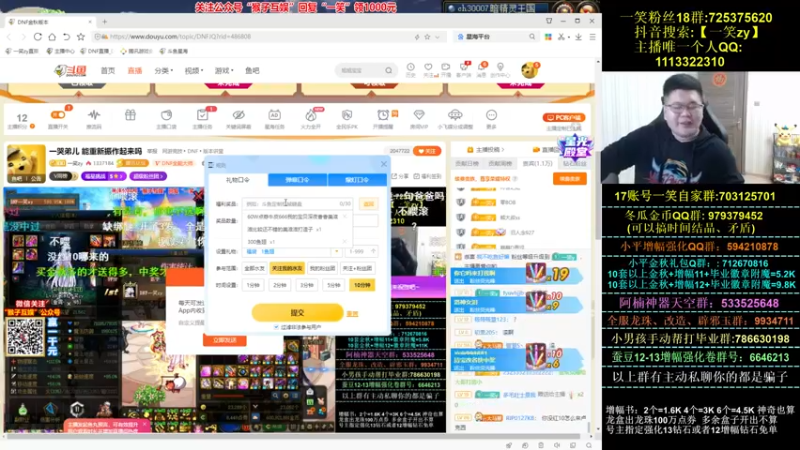Open the colorful apps grid icon

(548, 37)
